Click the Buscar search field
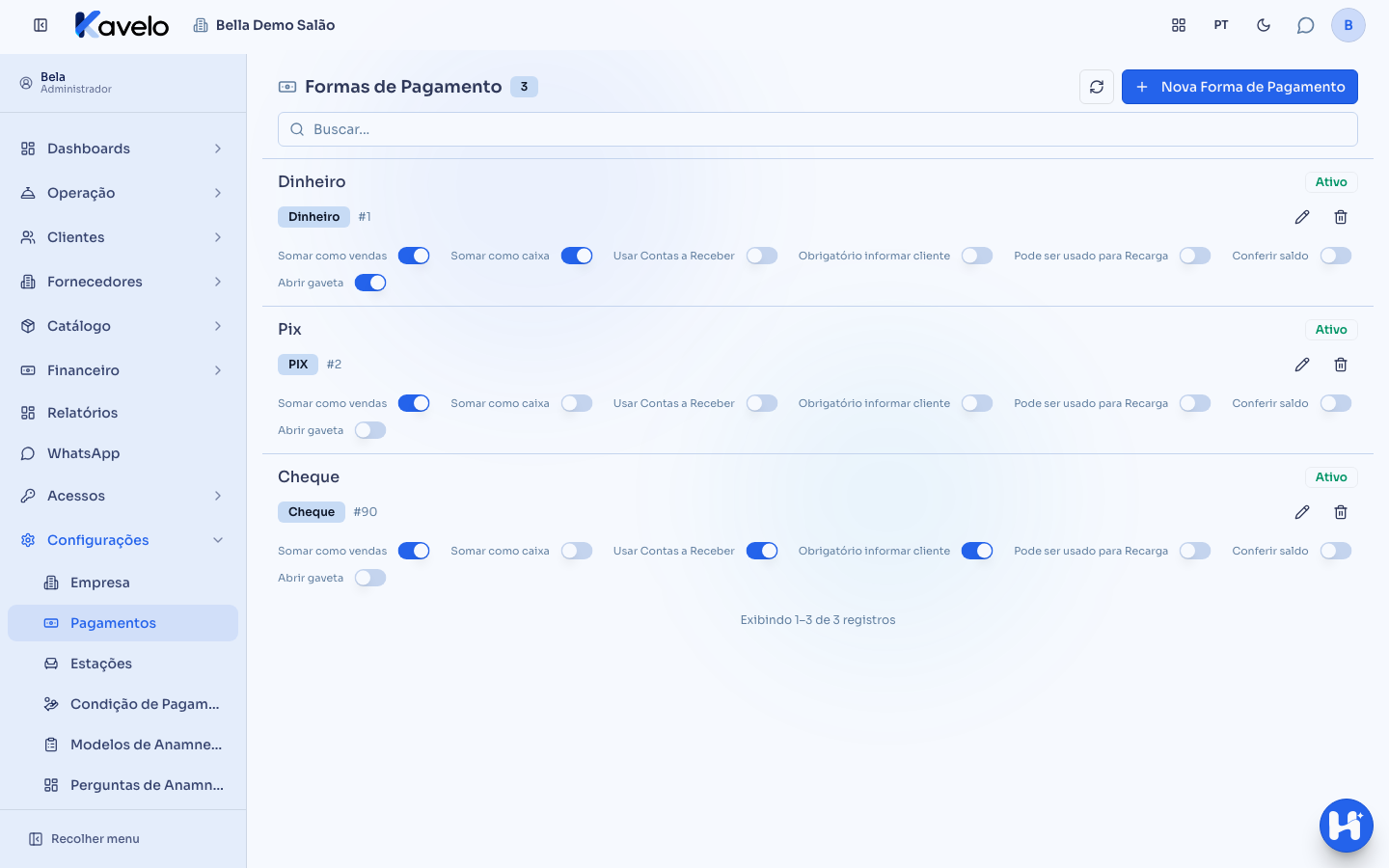 (818, 129)
